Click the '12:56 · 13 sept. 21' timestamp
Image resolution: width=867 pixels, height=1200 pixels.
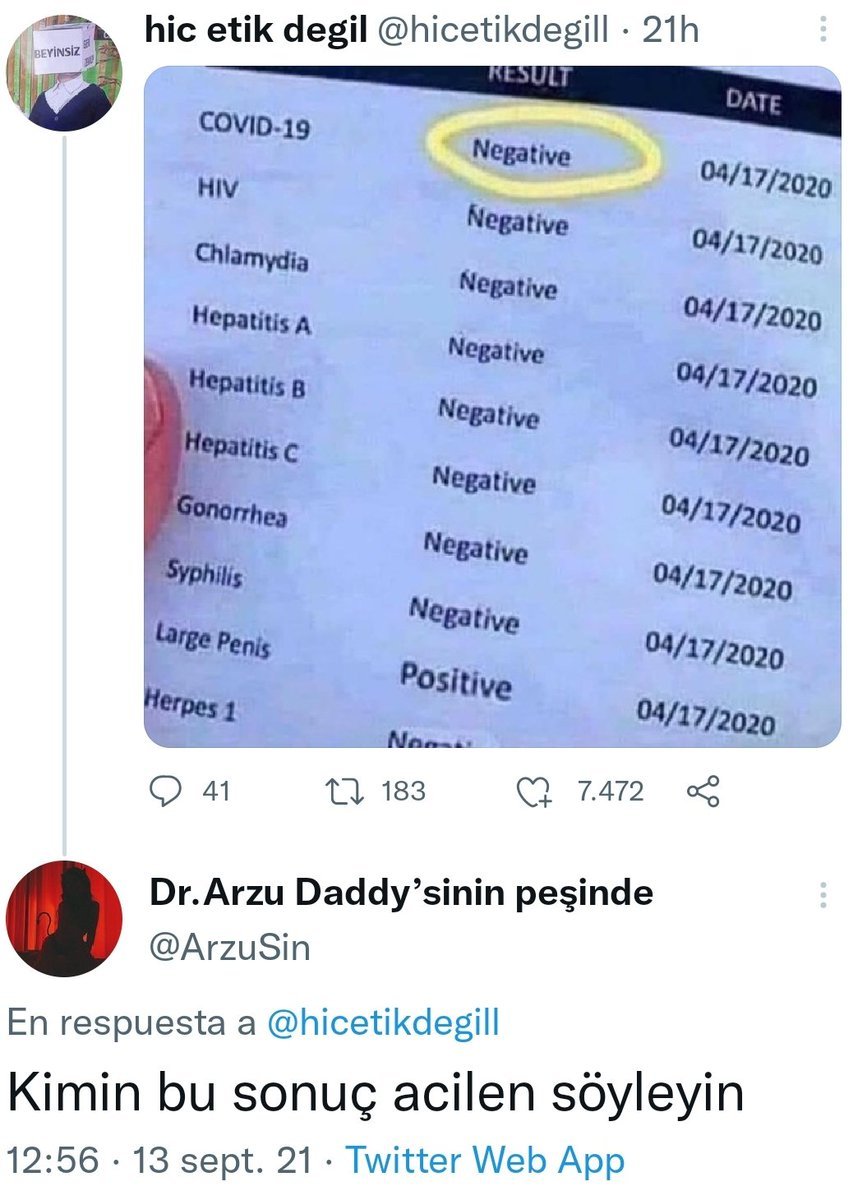(165, 1161)
